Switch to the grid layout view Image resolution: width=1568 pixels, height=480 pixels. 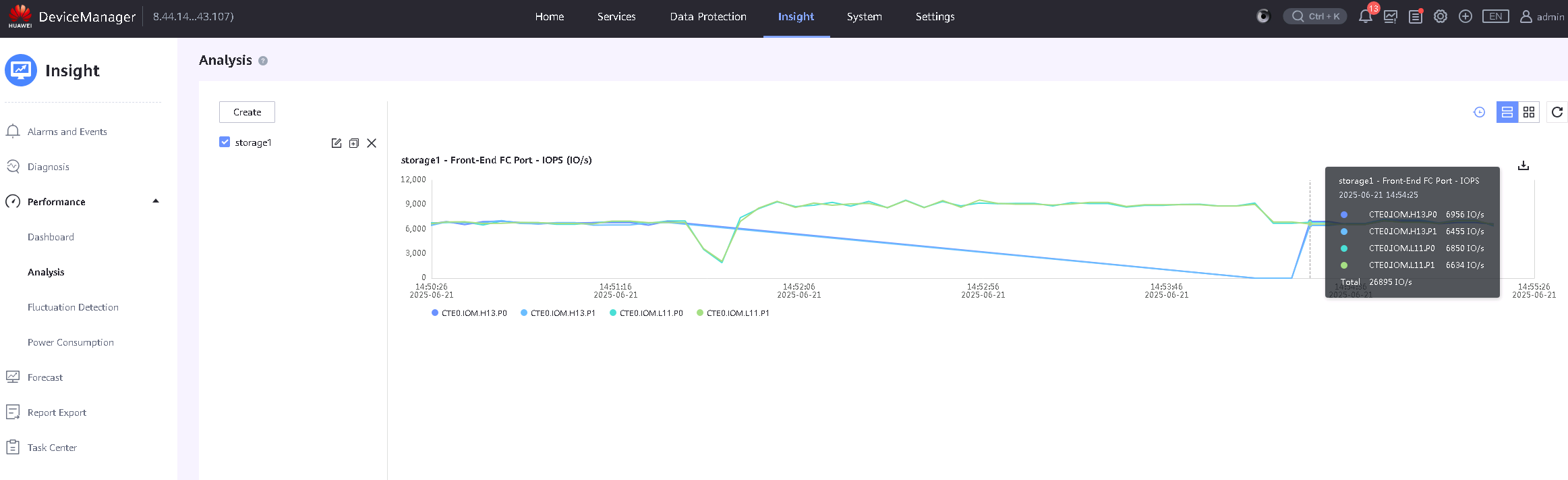[x=1529, y=112]
